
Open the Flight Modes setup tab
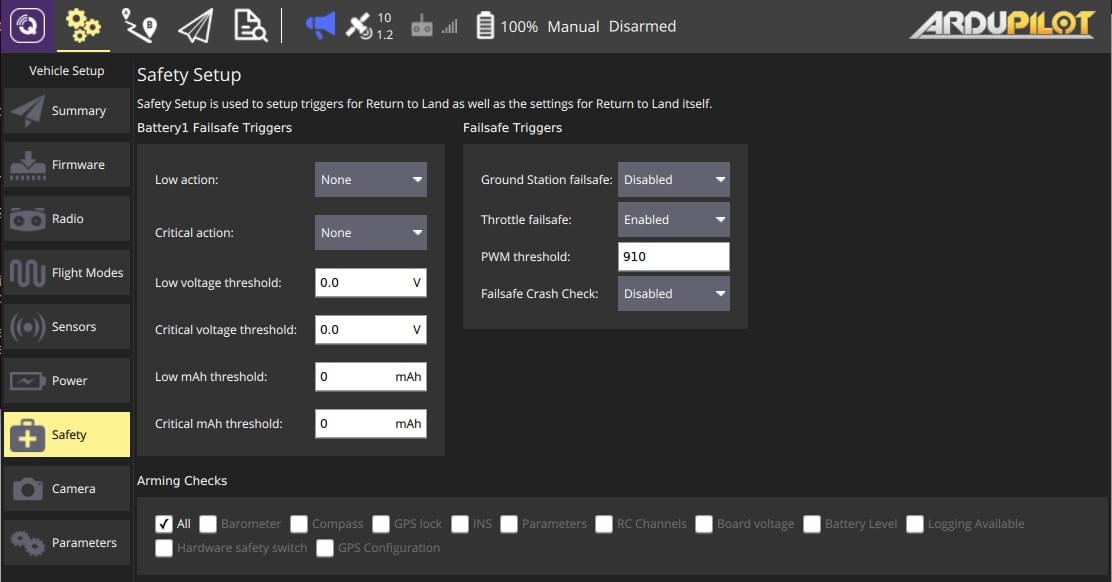pos(67,273)
